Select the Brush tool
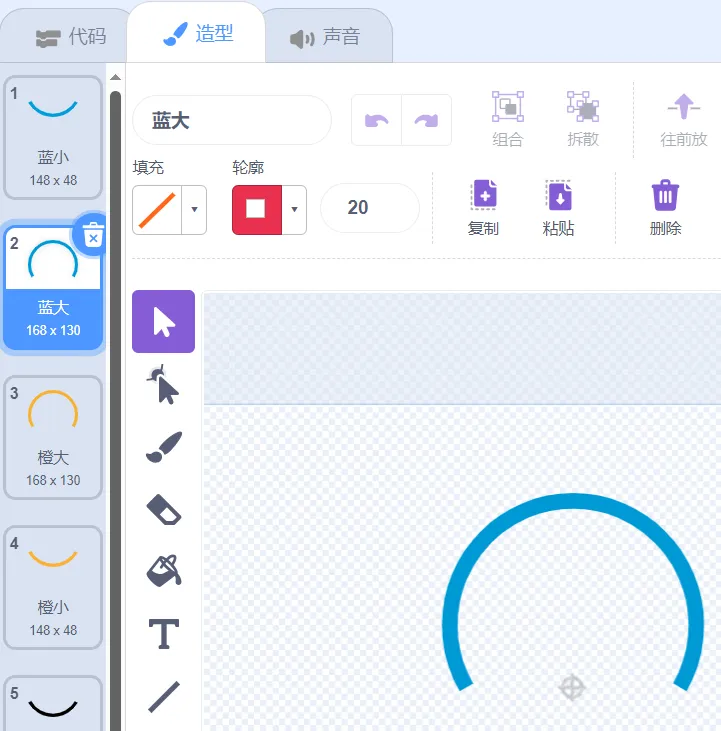Viewport: 721px width, 731px height. (164, 447)
